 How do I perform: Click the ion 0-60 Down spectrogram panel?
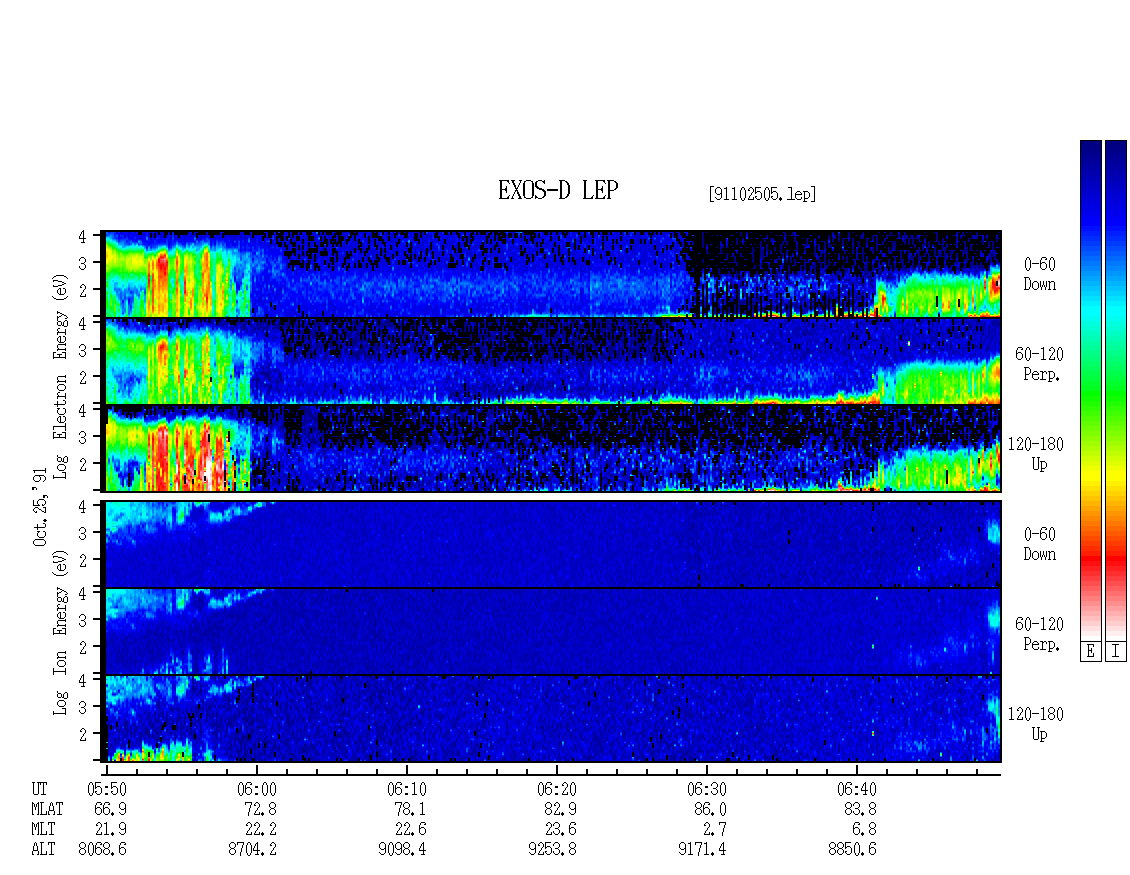point(553,544)
